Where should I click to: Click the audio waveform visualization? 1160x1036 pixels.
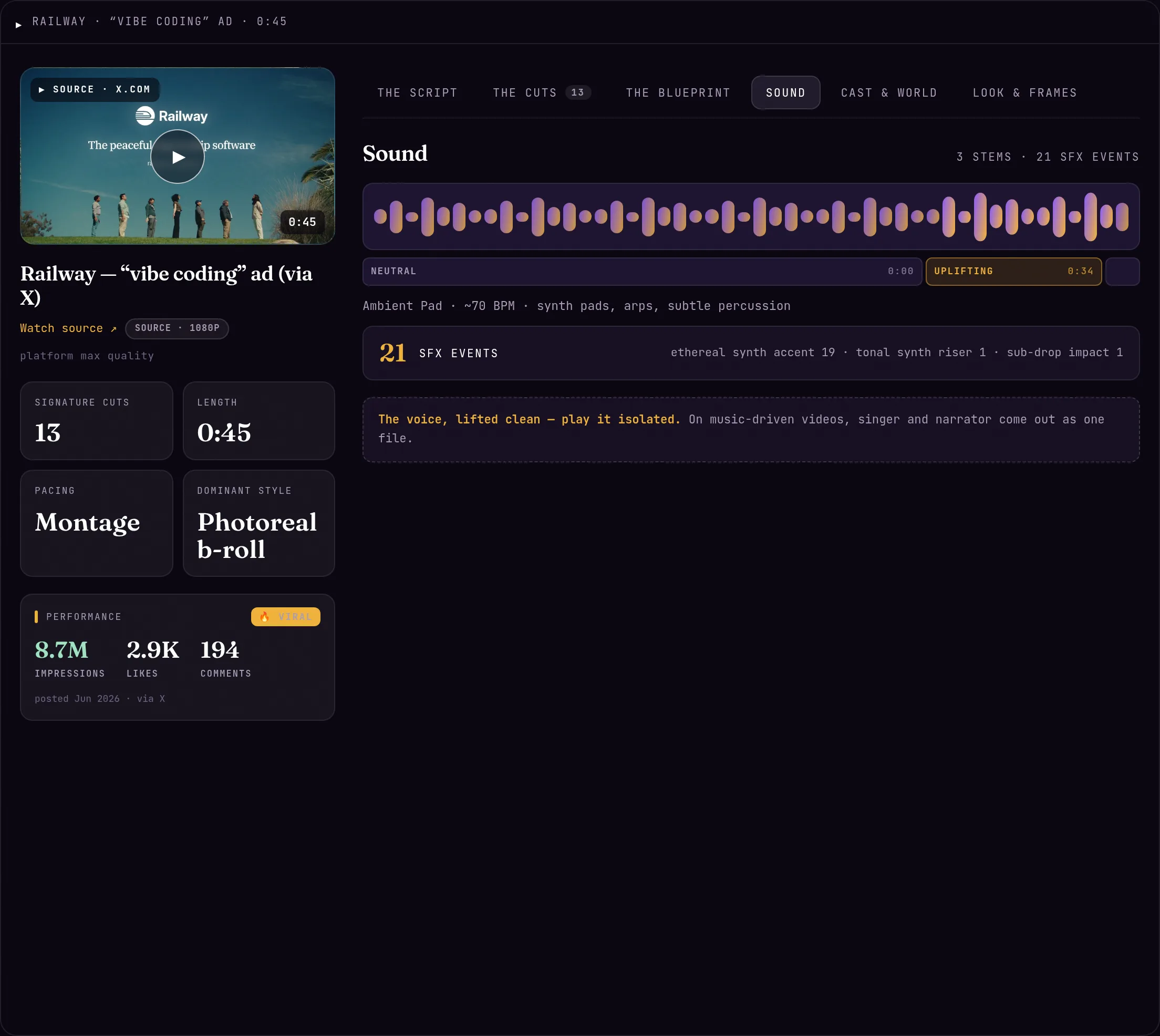coord(751,216)
